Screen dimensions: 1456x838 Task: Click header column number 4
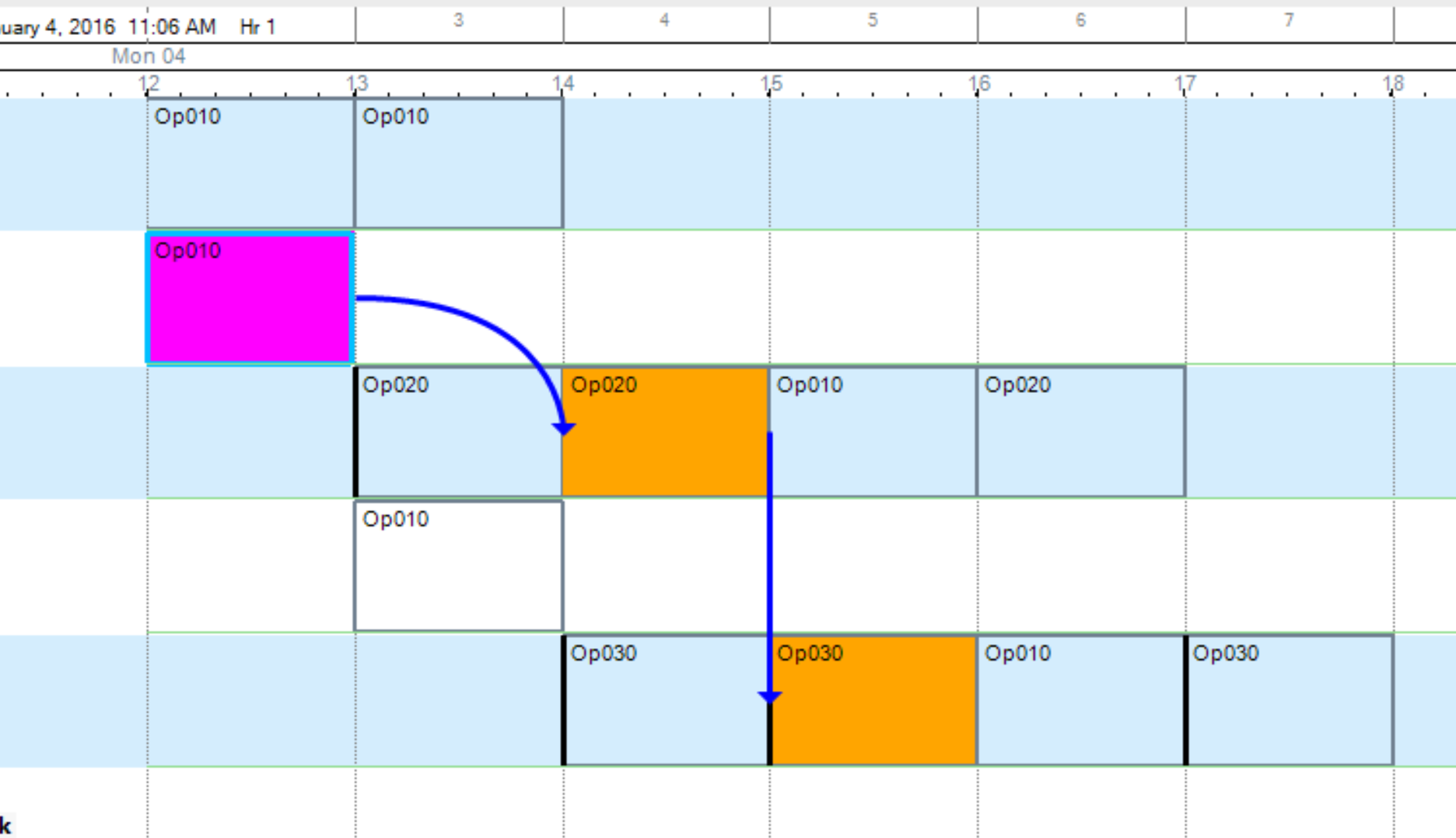point(664,20)
